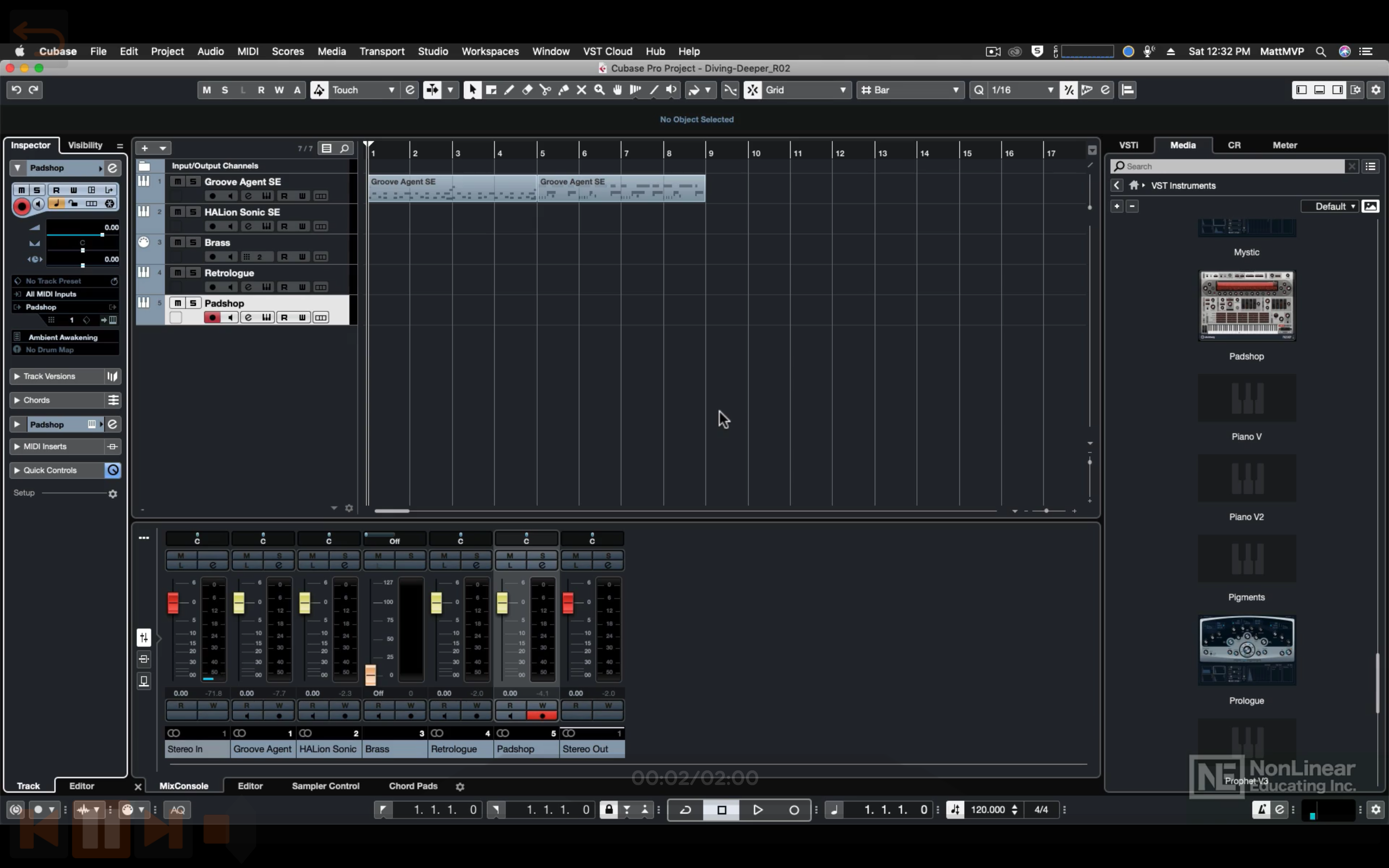Viewport: 1389px width, 868px height.
Task: Open the Default view dropdown in Media
Action: pyautogui.click(x=1330, y=207)
